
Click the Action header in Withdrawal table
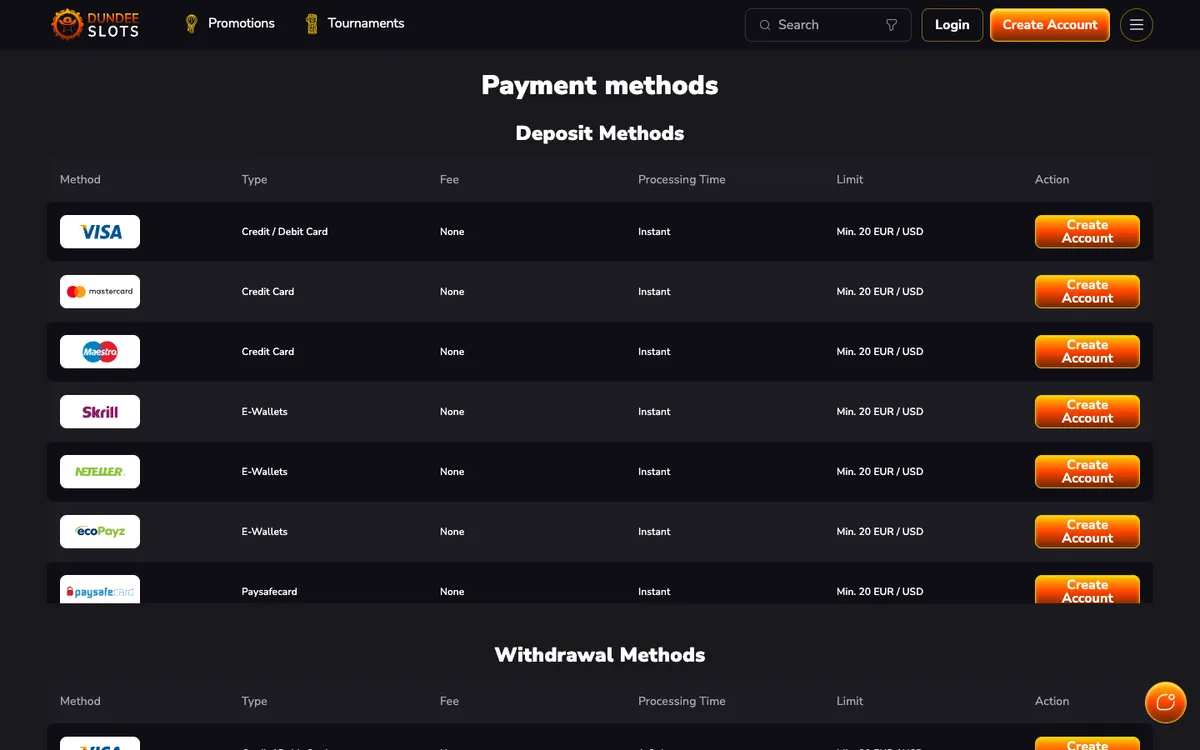pos(1052,702)
